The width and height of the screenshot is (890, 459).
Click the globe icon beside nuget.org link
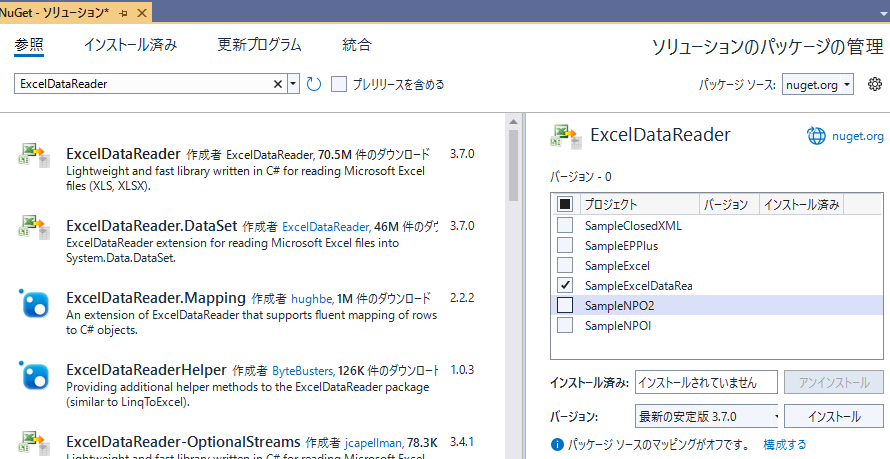[816, 136]
